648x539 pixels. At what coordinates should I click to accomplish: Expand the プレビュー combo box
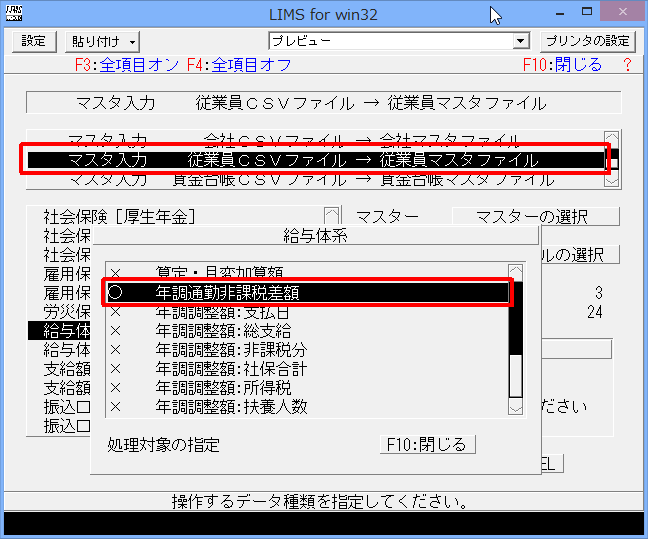pos(520,41)
